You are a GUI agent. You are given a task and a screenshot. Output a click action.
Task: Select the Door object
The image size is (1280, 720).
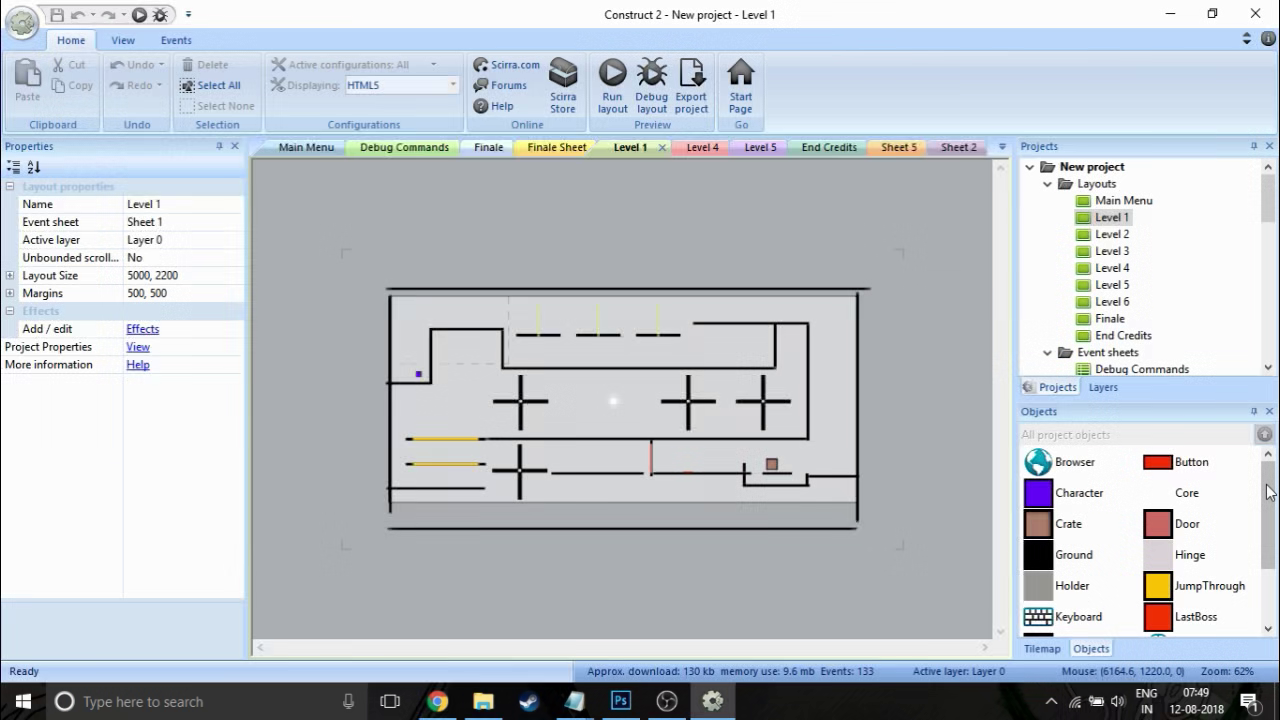1158,524
